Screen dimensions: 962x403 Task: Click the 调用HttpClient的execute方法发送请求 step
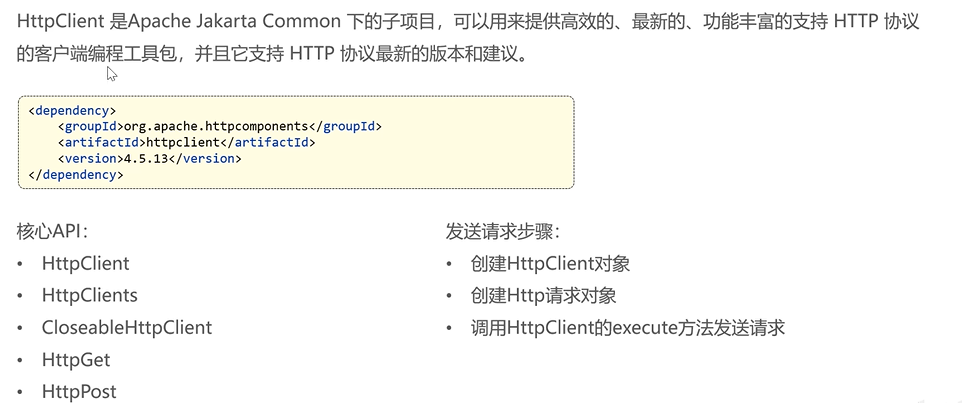point(628,327)
